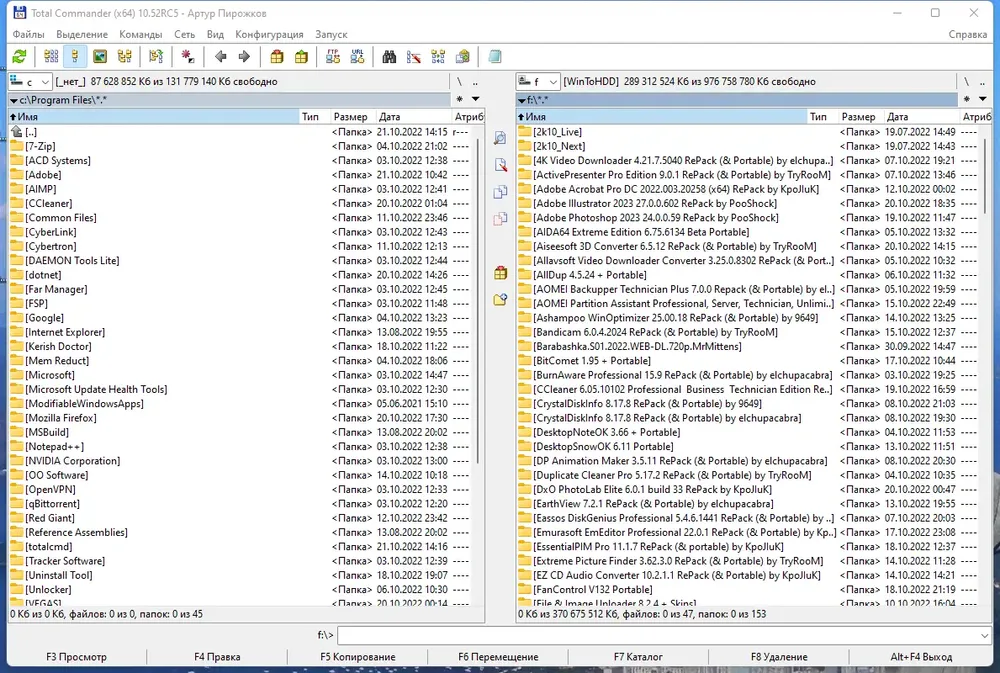The height and width of the screenshot is (673, 1000).
Task: Go forward with the right arrow icon
Action: (244, 57)
